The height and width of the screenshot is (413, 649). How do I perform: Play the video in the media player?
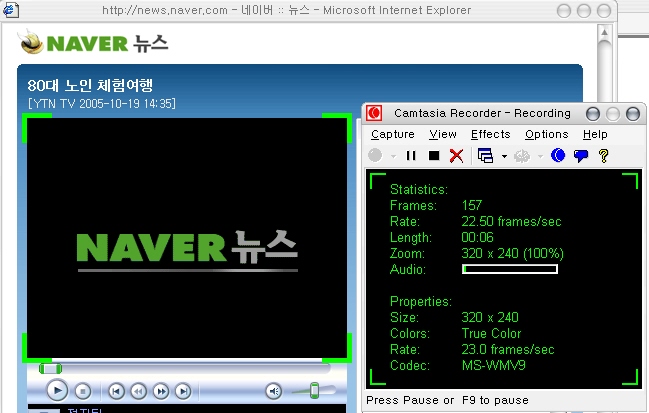(x=57, y=390)
